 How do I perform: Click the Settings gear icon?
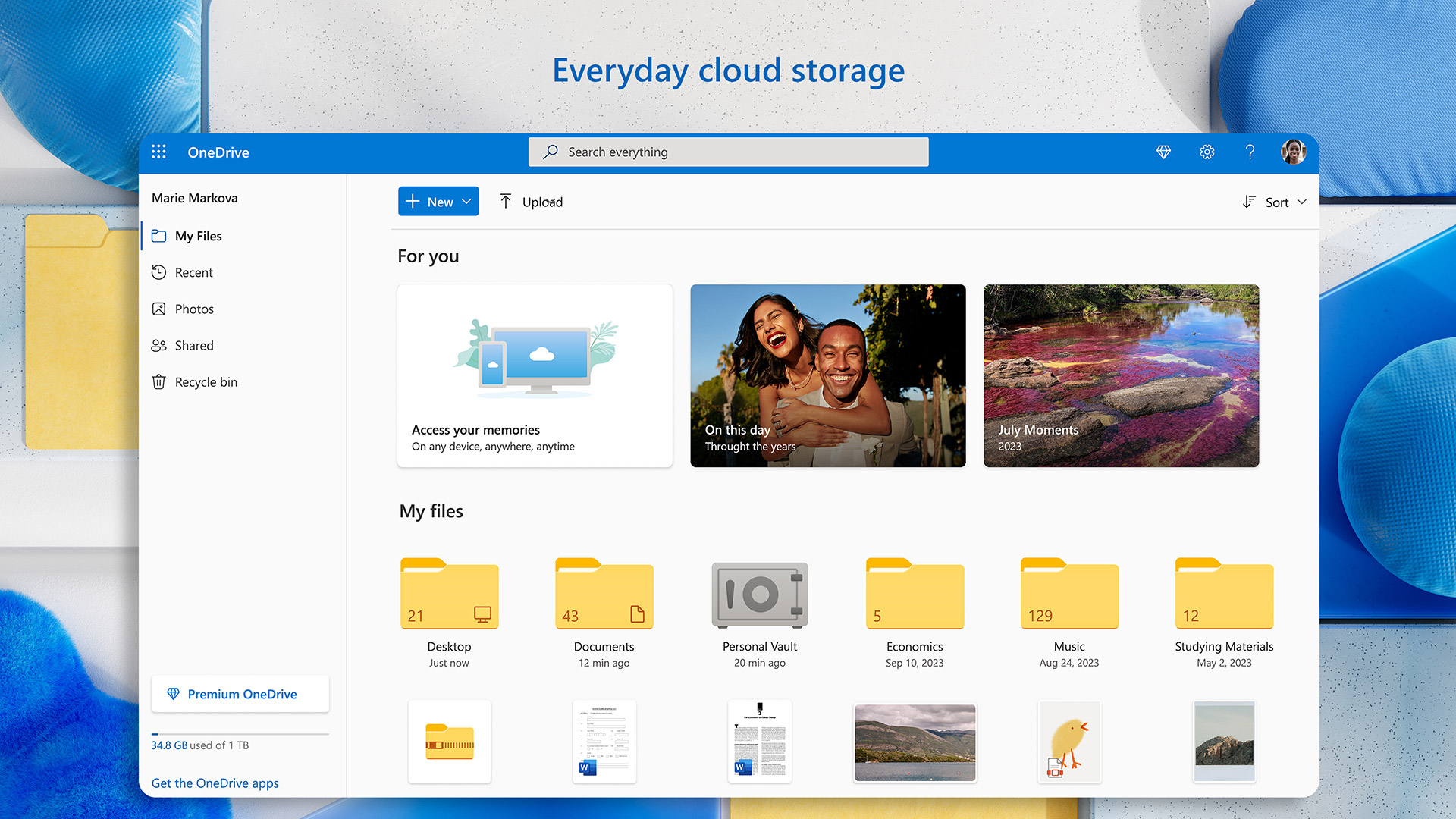pos(1206,151)
